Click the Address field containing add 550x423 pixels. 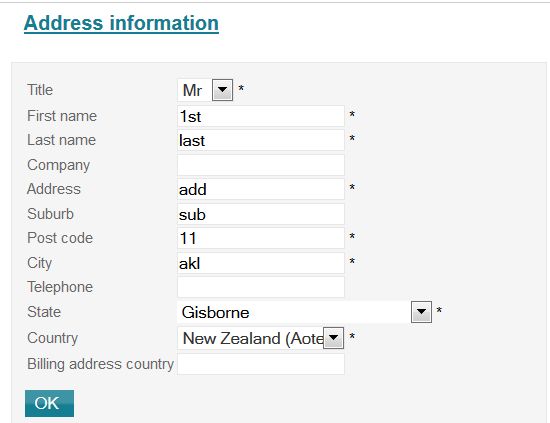261,189
